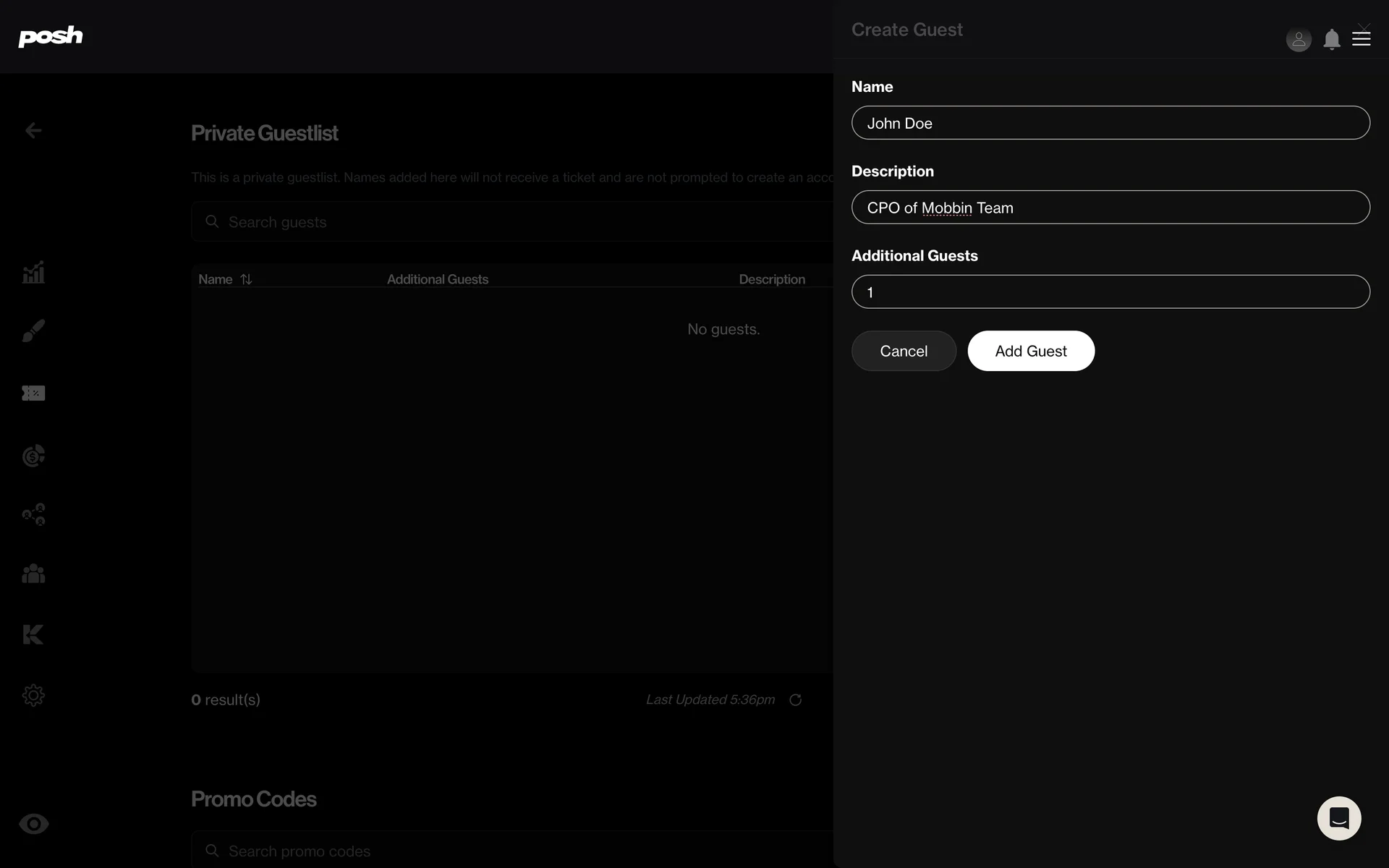1389x868 pixels.
Task: Open the chat support bubble
Action: click(1338, 818)
